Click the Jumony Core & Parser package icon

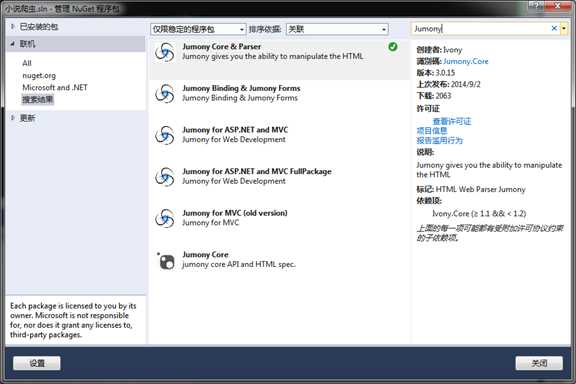(x=165, y=52)
